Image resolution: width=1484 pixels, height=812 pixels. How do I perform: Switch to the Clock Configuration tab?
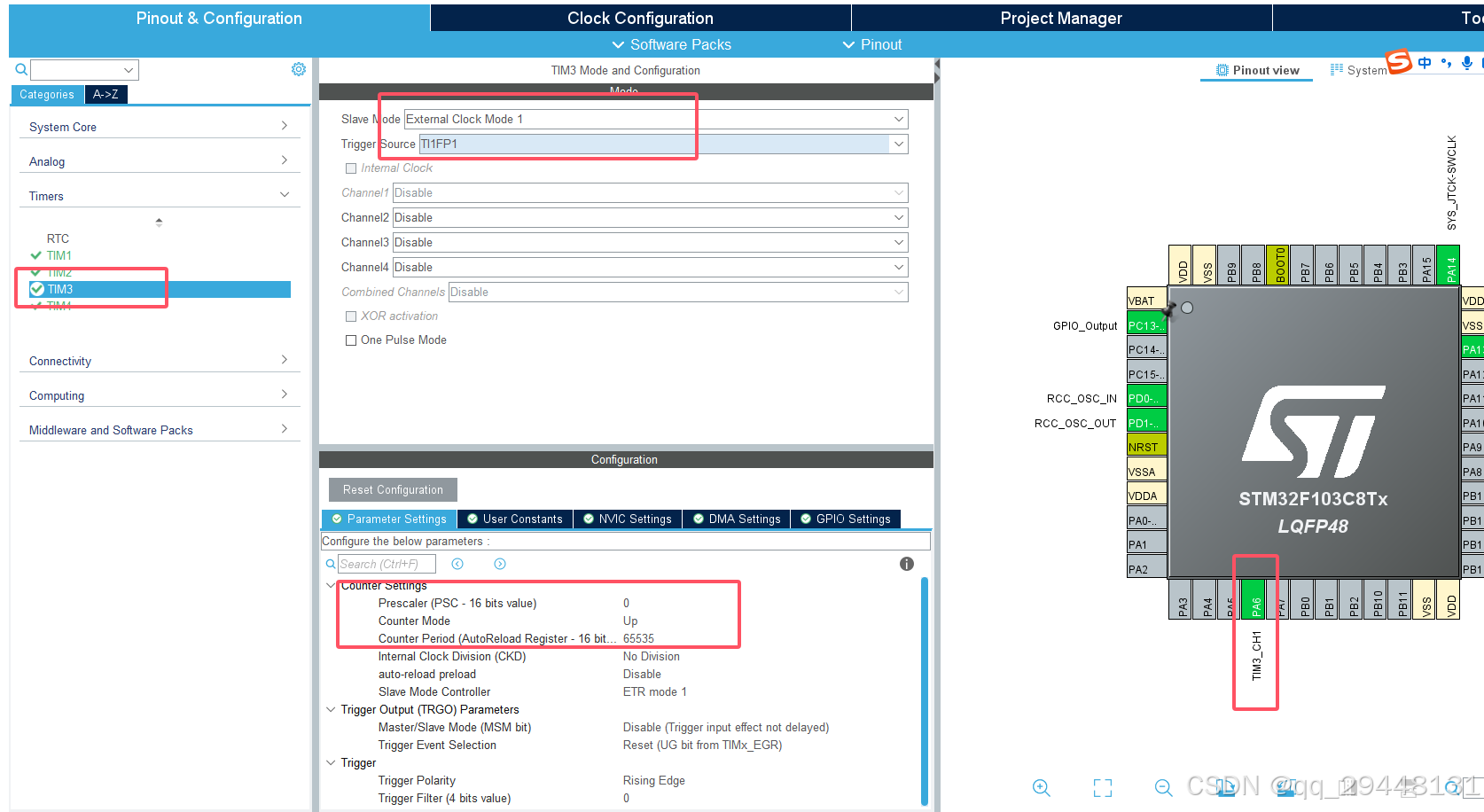pos(640,18)
